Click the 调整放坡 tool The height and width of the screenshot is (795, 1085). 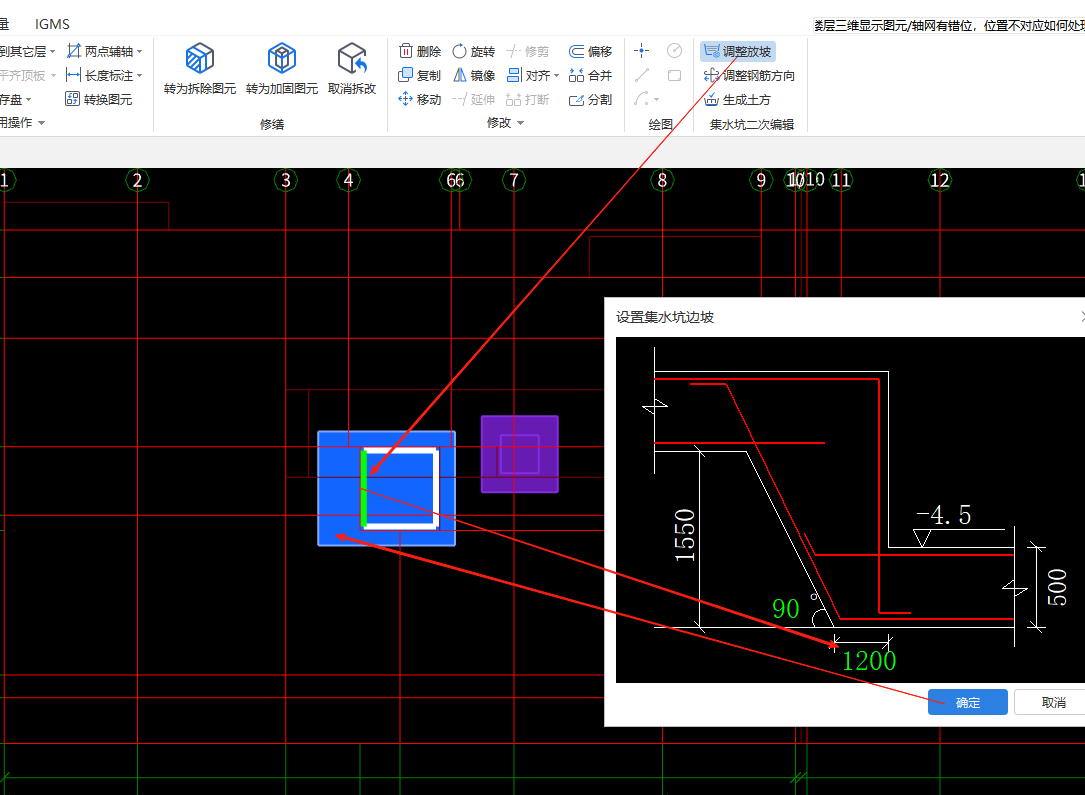coord(738,51)
